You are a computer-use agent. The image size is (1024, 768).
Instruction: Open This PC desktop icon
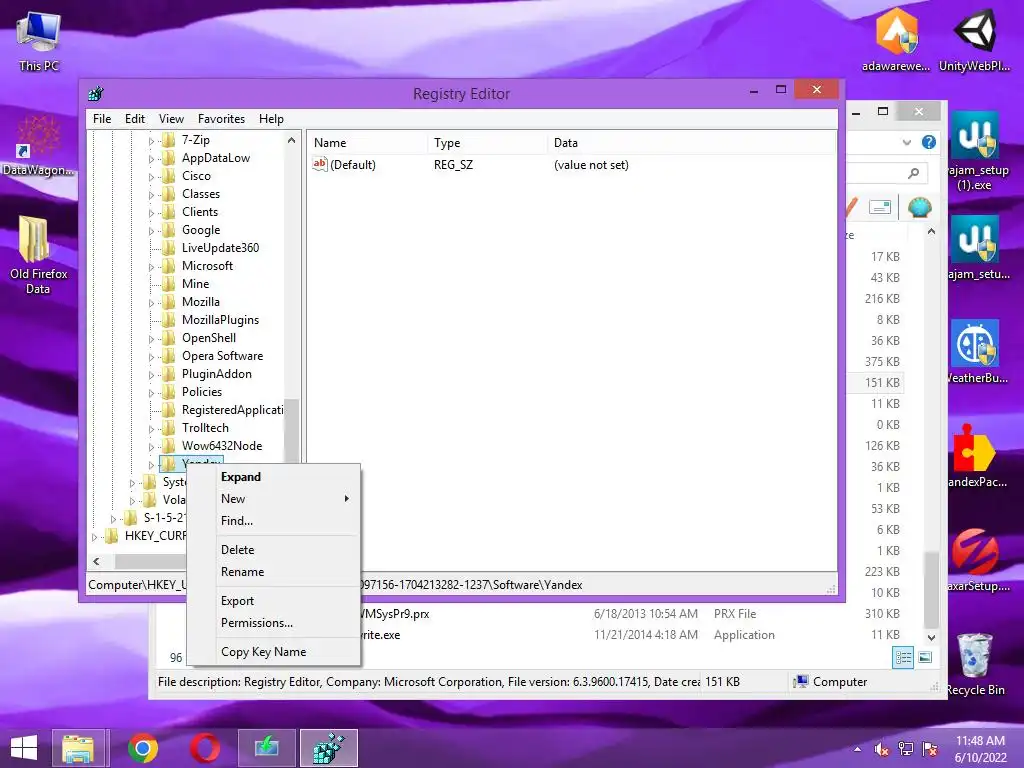[39, 40]
